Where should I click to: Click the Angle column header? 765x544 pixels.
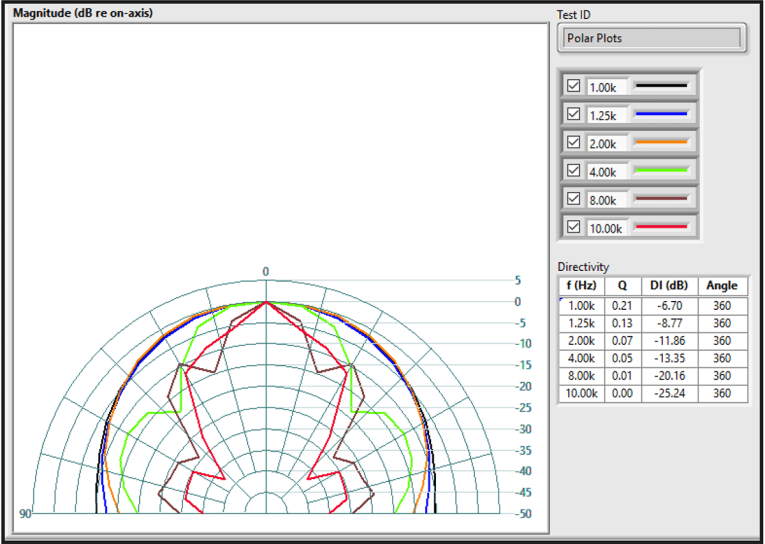pos(722,285)
